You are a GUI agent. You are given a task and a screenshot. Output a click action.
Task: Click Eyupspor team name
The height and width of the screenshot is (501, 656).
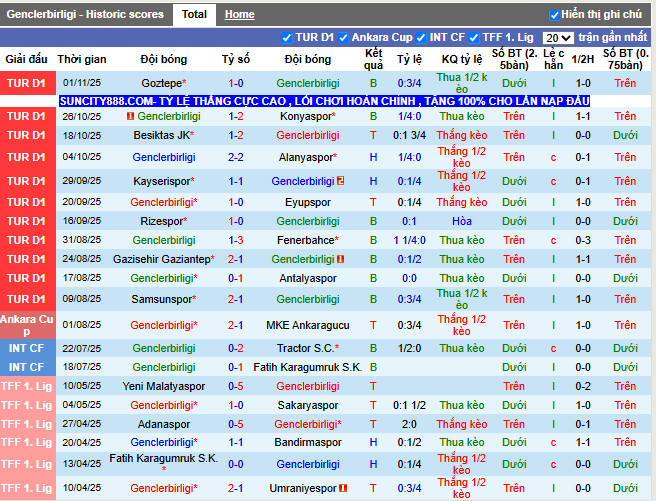pos(308,202)
